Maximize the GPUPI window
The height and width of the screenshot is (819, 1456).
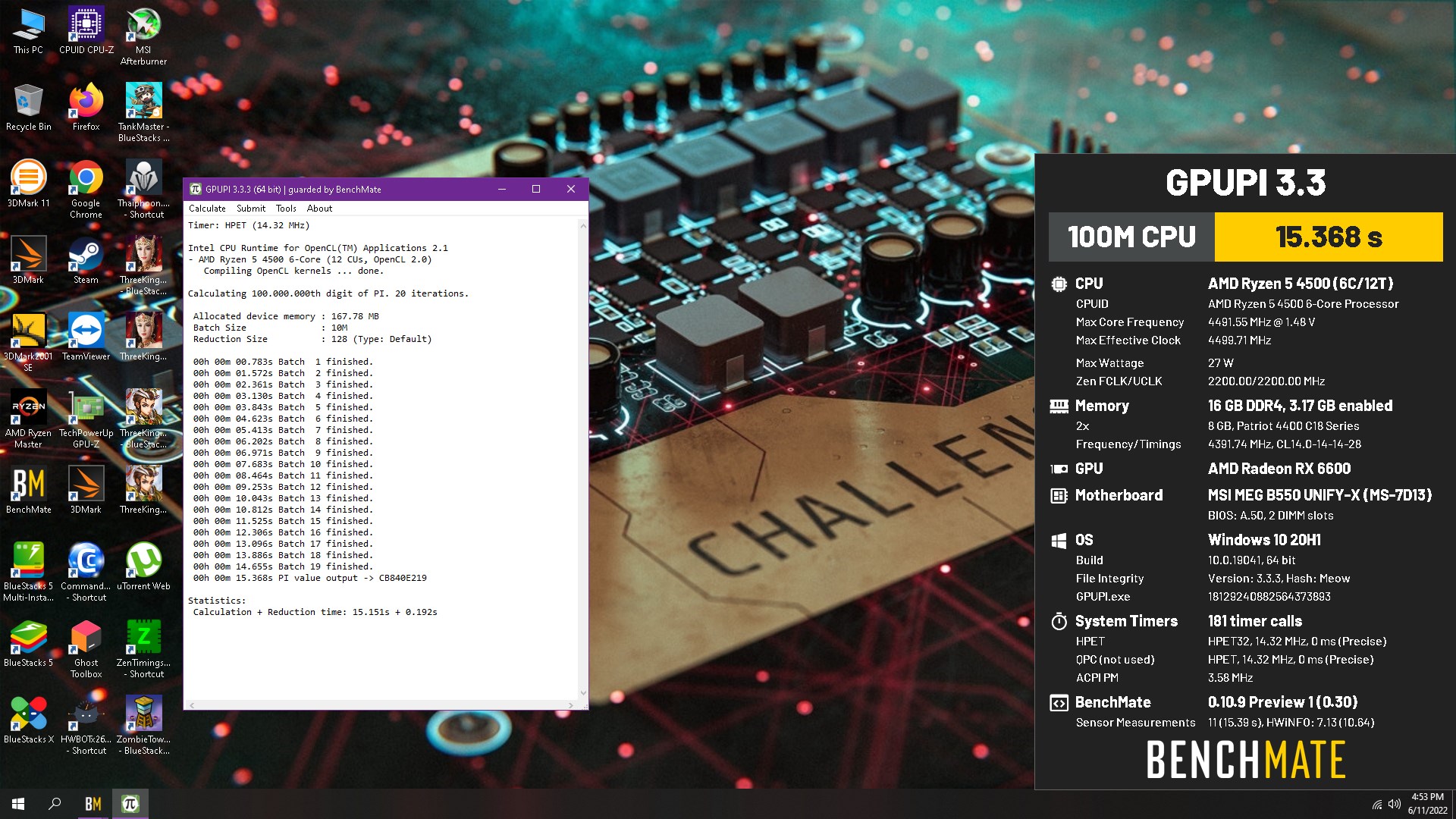pos(536,189)
